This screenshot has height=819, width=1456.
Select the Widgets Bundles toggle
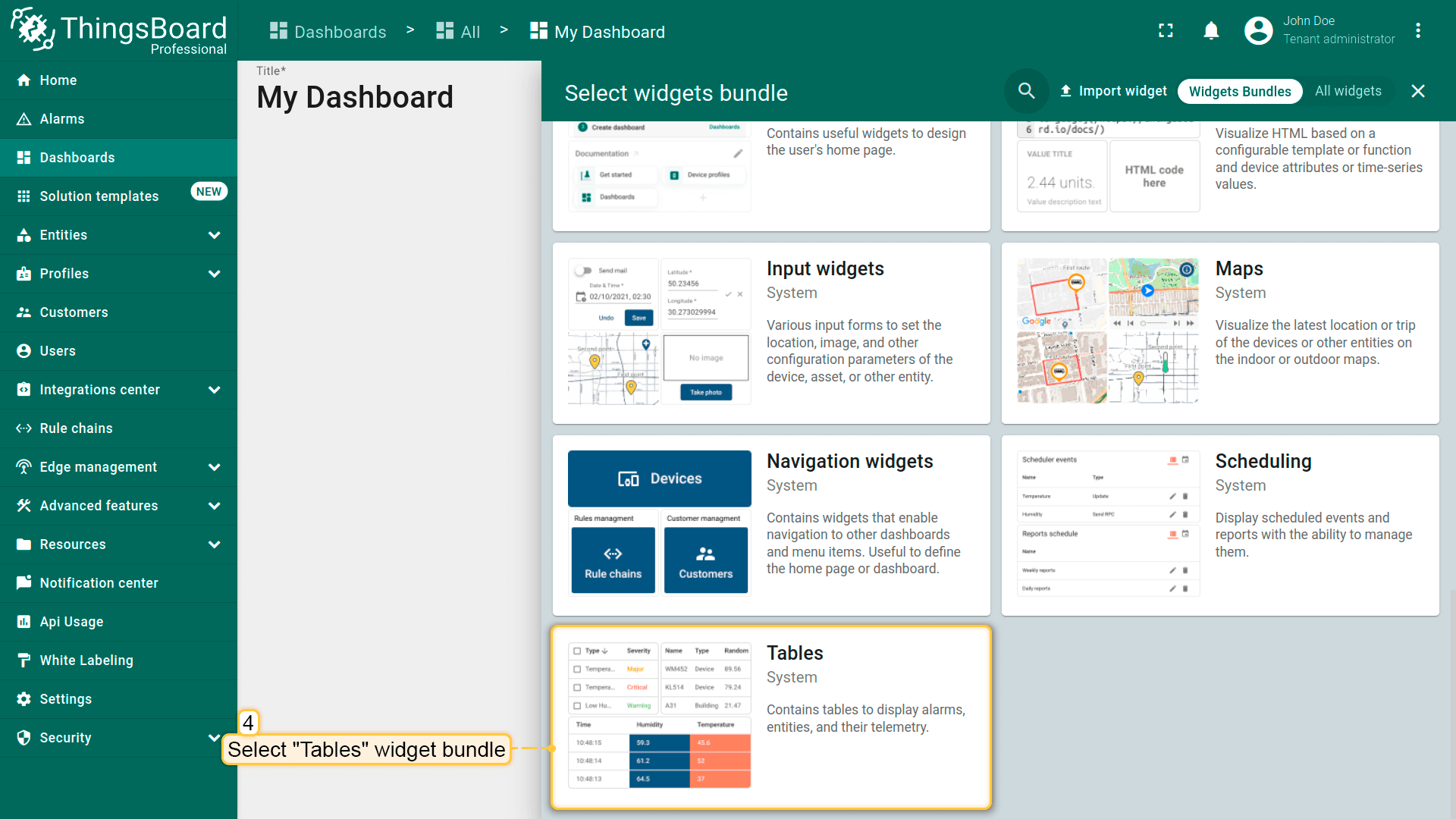coord(1239,91)
